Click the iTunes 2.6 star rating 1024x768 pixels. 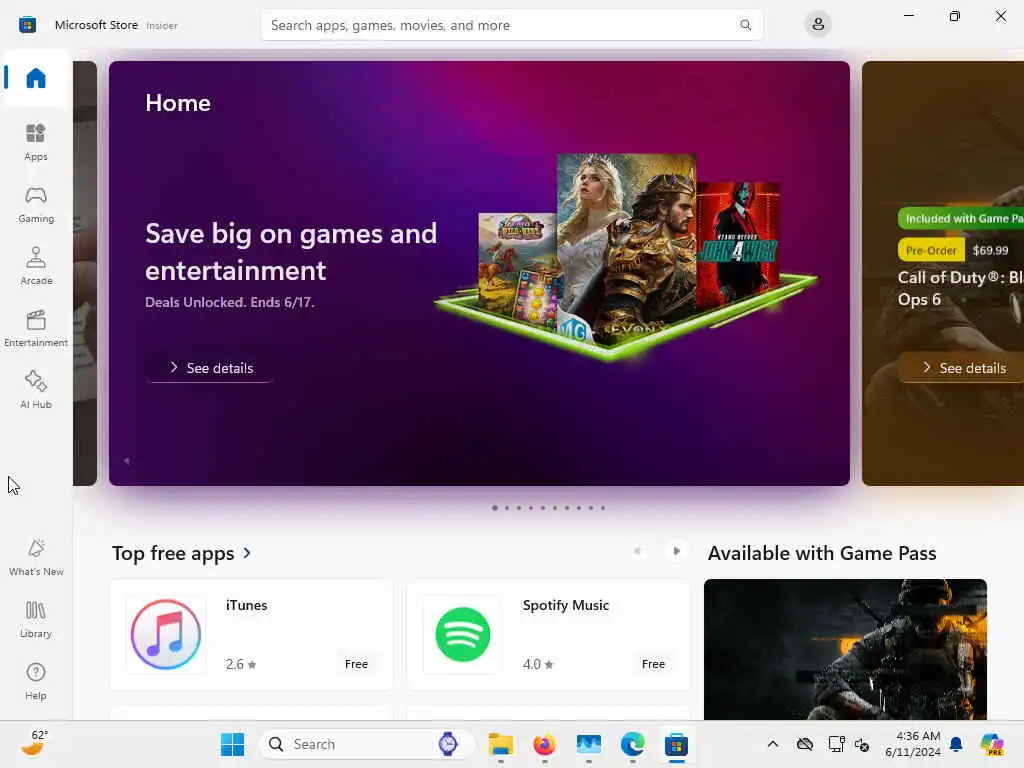tap(241, 664)
